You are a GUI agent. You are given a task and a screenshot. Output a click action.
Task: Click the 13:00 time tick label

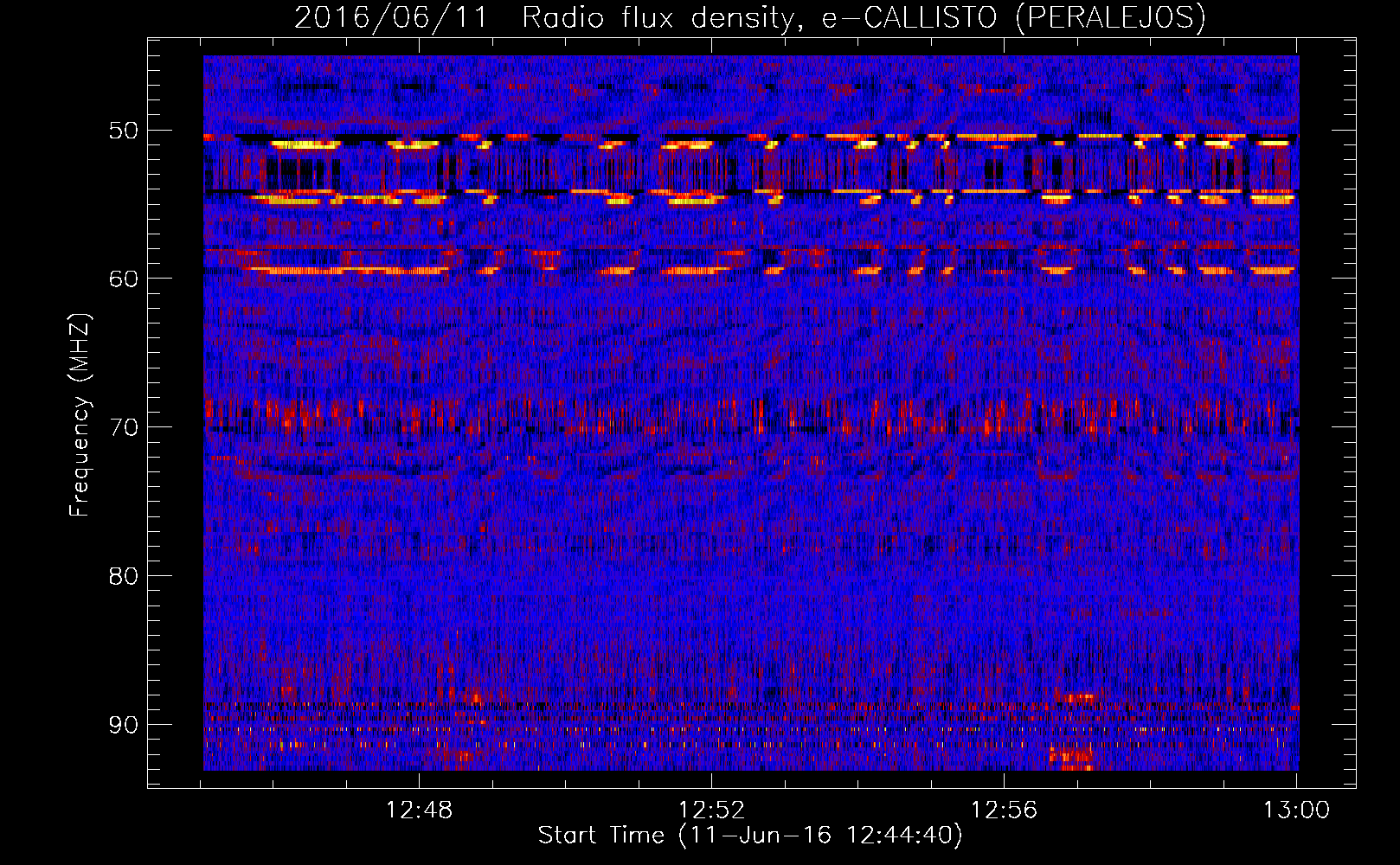pos(1296,811)
